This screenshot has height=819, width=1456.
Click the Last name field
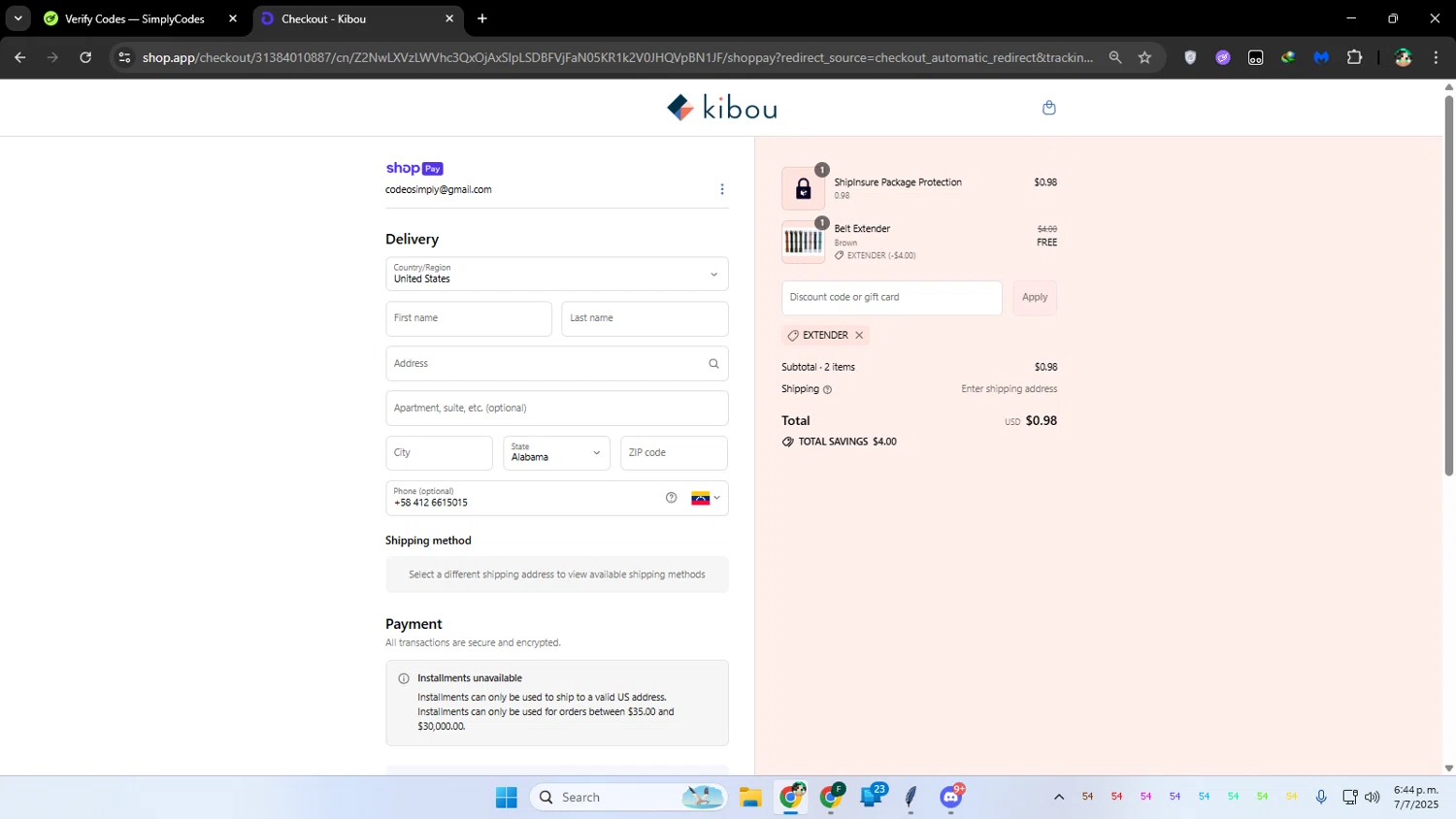[645, 319]
